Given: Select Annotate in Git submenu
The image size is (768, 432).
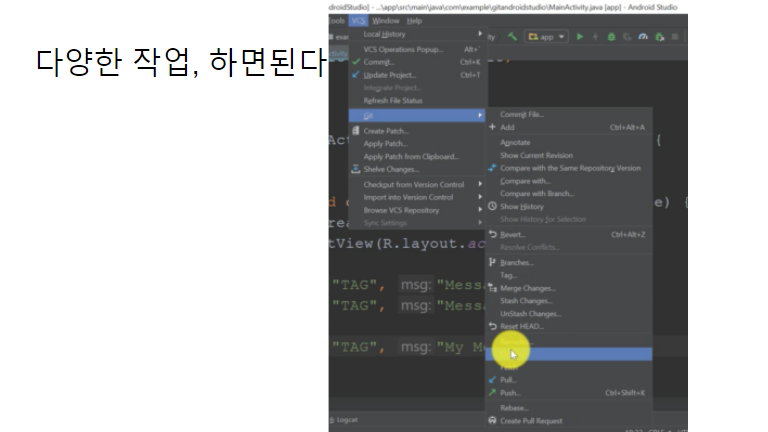Looking at the screenshot, I should pos(569,143).
